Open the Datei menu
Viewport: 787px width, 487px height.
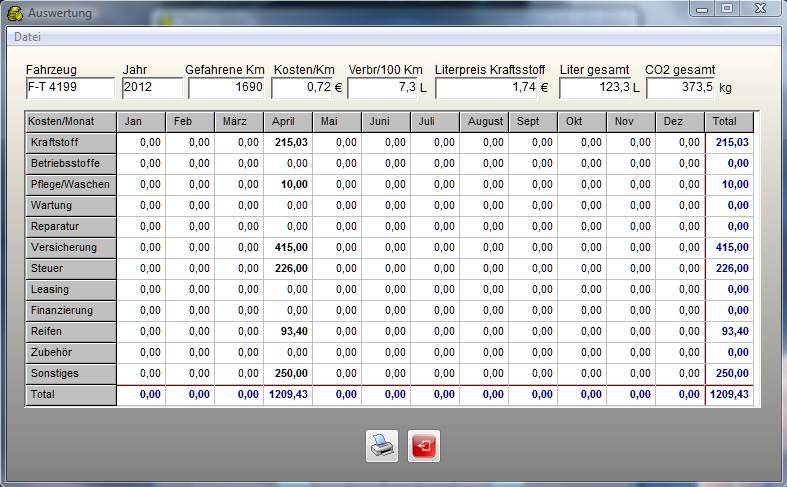pyautogui.click(x=27, y=37)
